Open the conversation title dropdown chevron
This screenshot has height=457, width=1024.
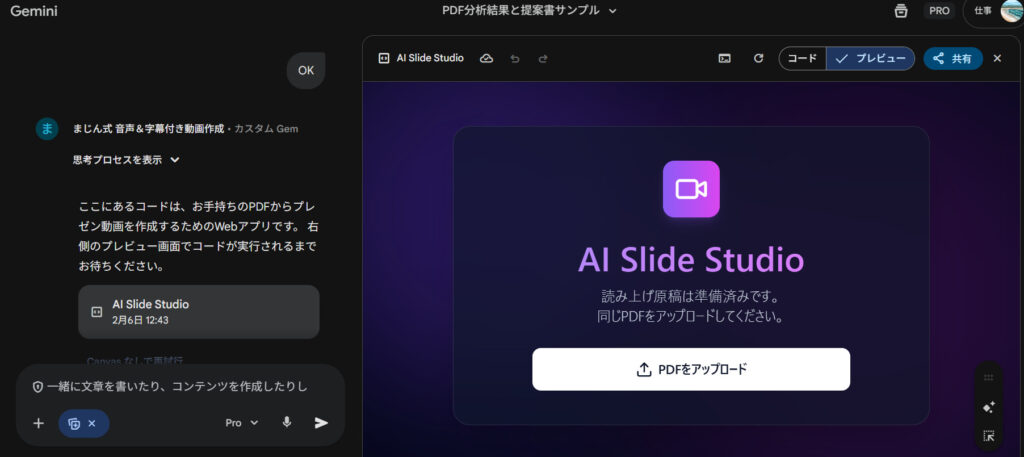pos(613,11)
